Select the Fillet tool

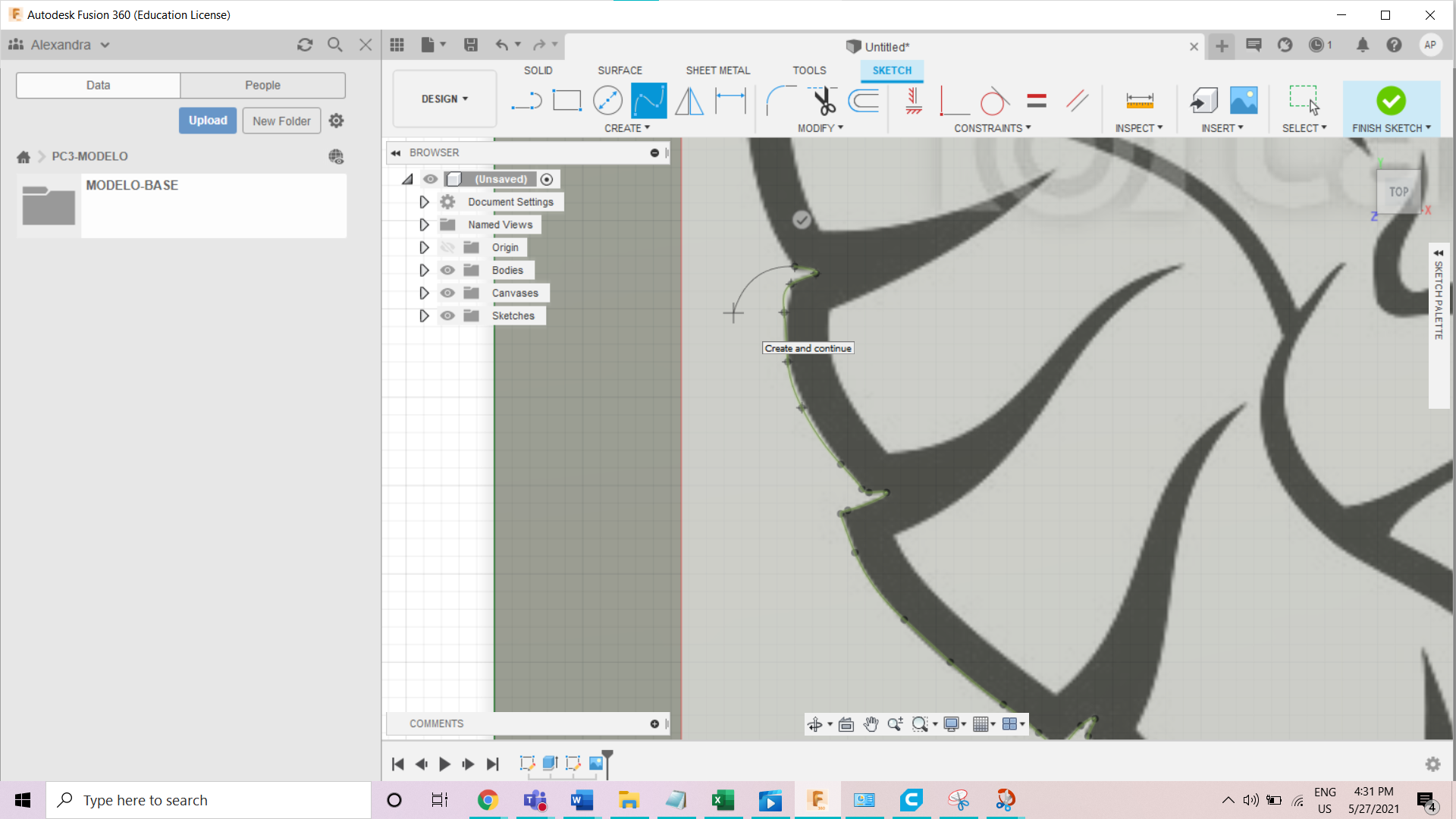click(x=781, y=100)
